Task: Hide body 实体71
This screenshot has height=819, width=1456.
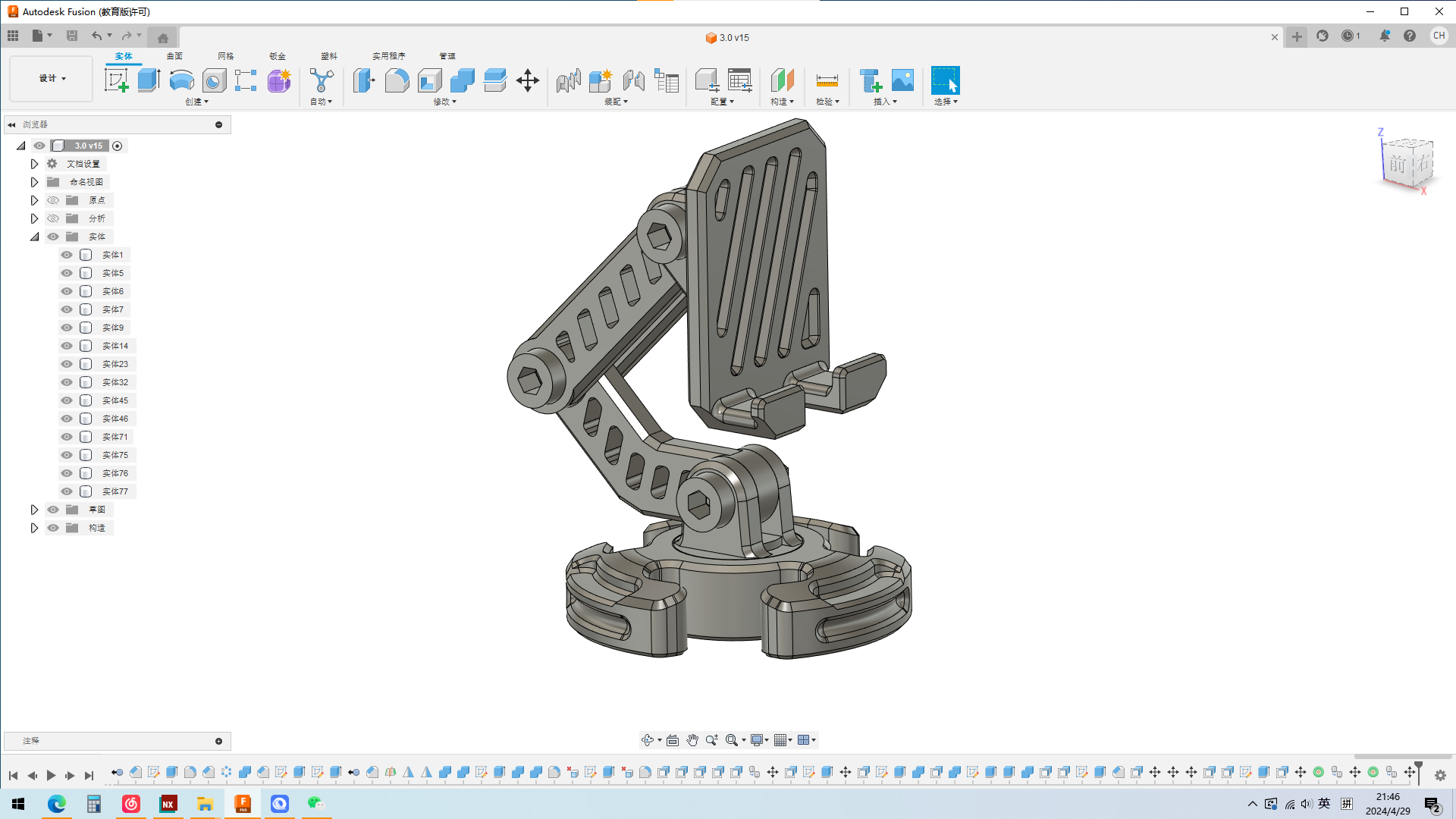Action: tap(67, 437)
